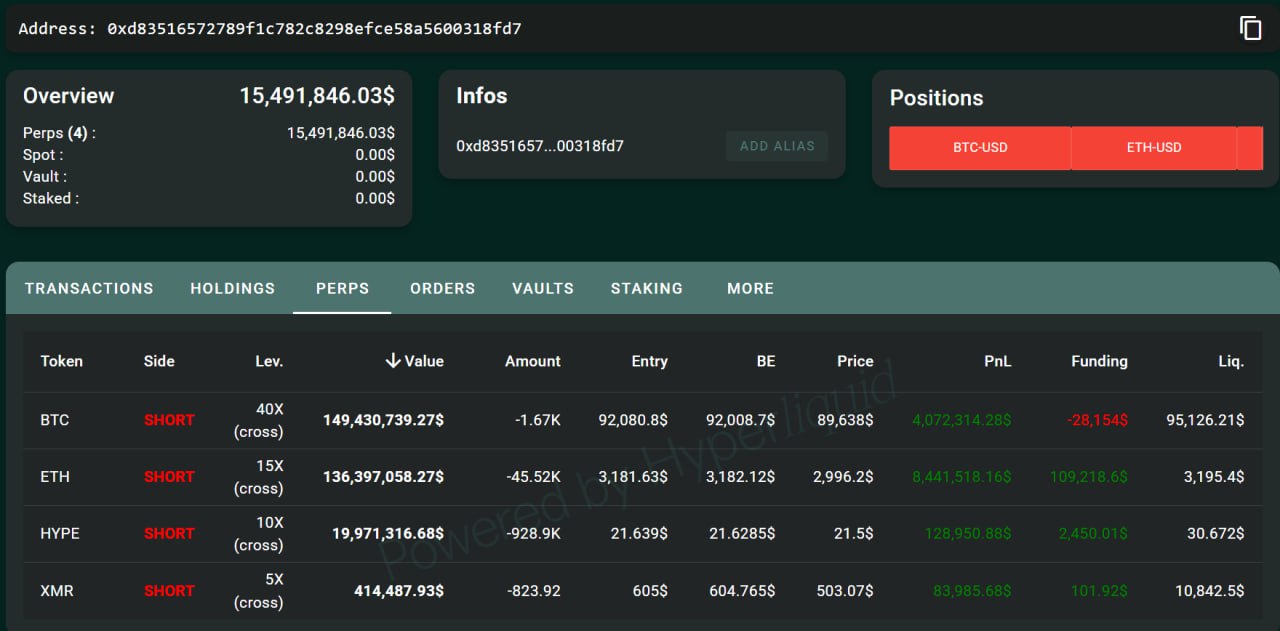Select the PERPS tab

click(x=342, y=288)
